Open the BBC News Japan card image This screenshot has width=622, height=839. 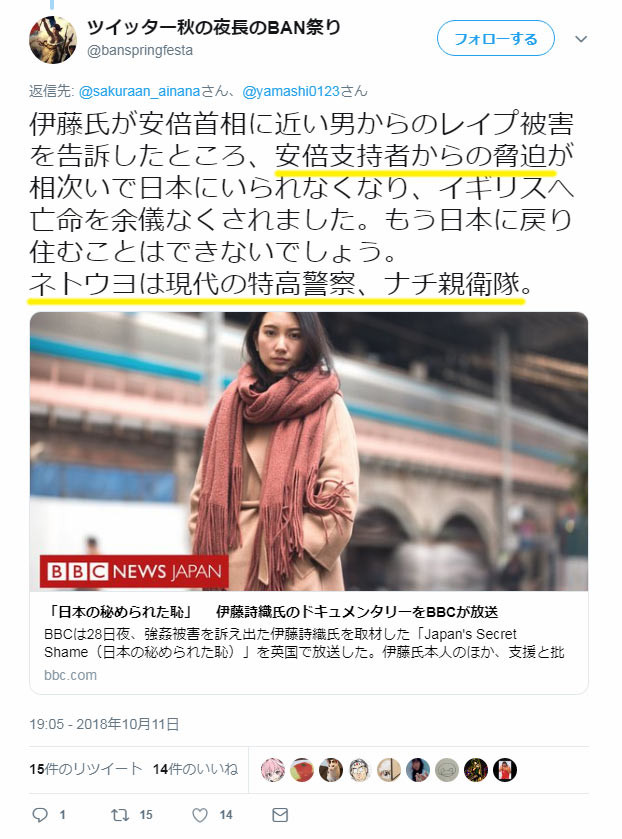[309, 451]
